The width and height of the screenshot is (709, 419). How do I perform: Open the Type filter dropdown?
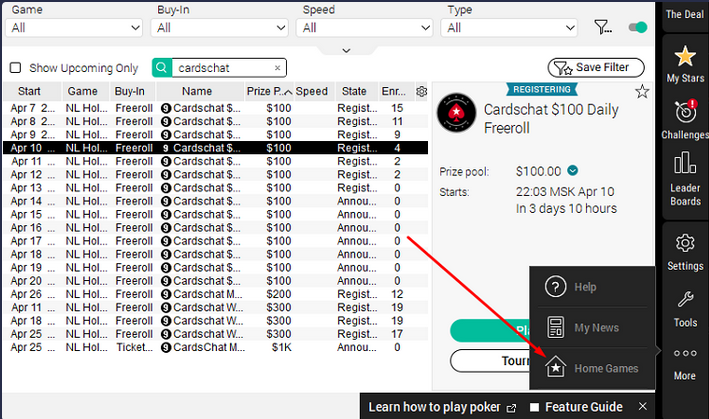509,28
